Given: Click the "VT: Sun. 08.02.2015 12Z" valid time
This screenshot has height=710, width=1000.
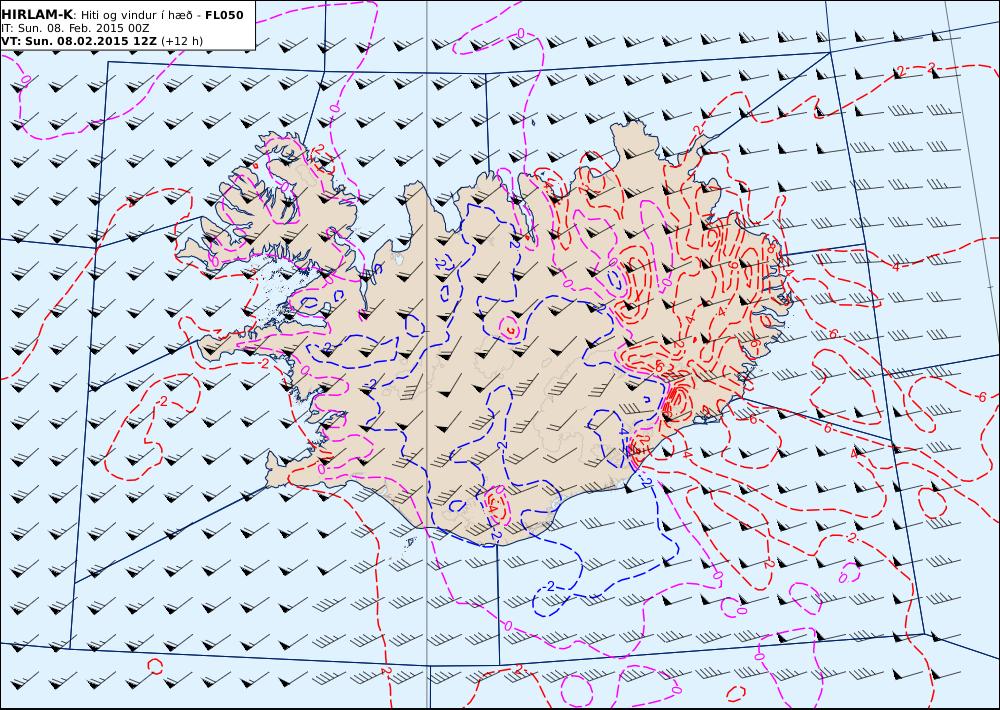Looking at the screenshot, I should [x=78, y=41].
